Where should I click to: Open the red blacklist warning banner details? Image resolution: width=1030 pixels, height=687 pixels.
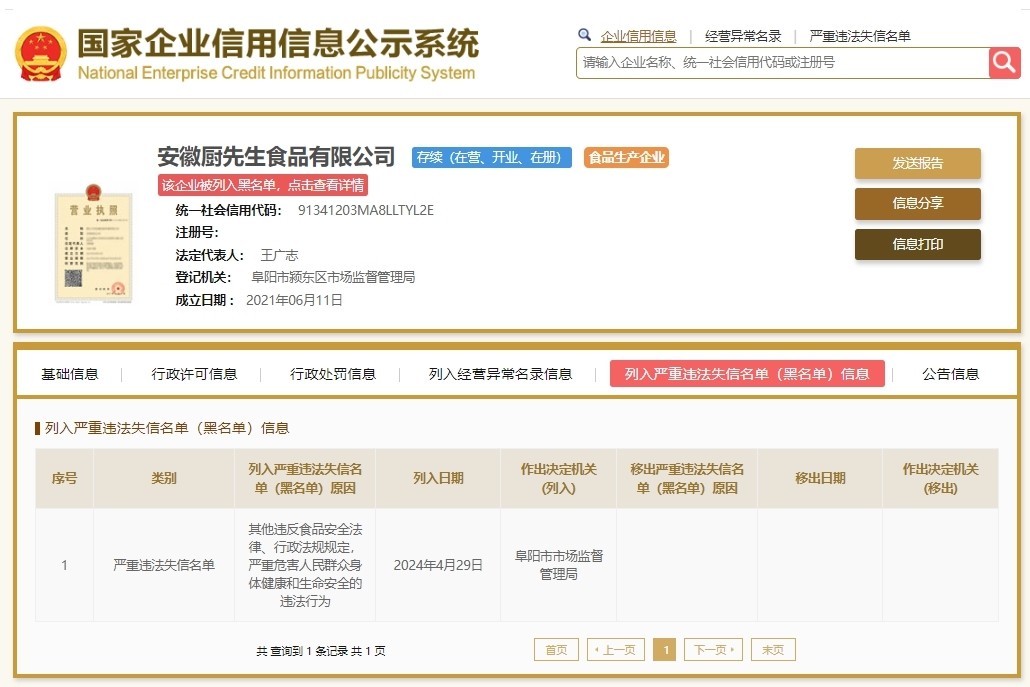(263, 185)
